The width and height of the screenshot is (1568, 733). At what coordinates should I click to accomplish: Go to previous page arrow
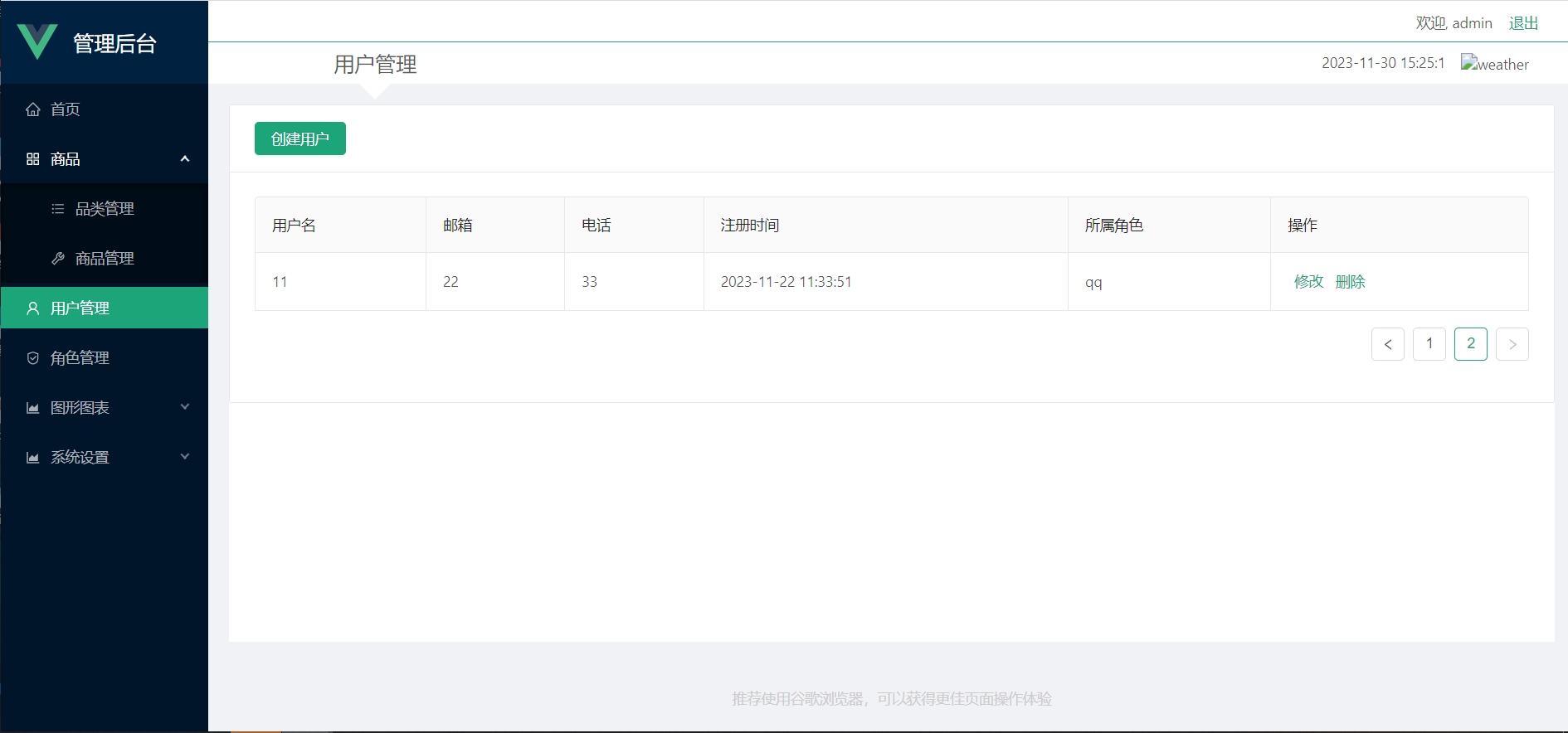[x=1388, y=344]
